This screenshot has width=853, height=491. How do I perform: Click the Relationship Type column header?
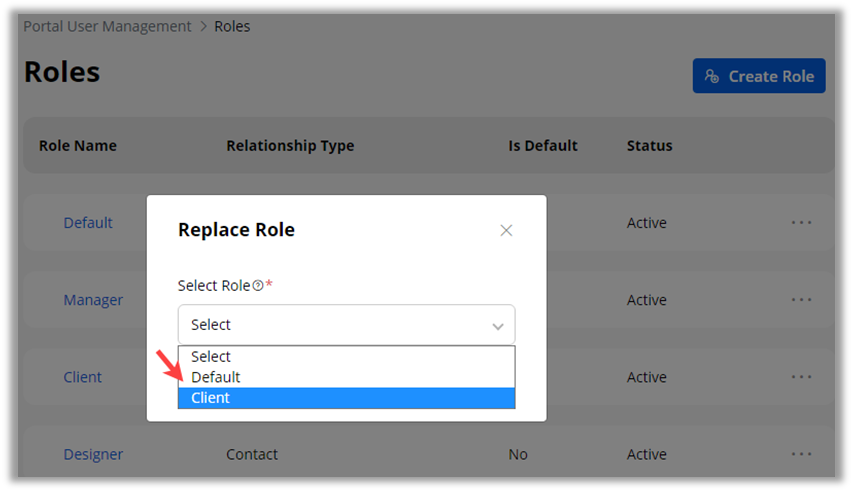[290, 146]
